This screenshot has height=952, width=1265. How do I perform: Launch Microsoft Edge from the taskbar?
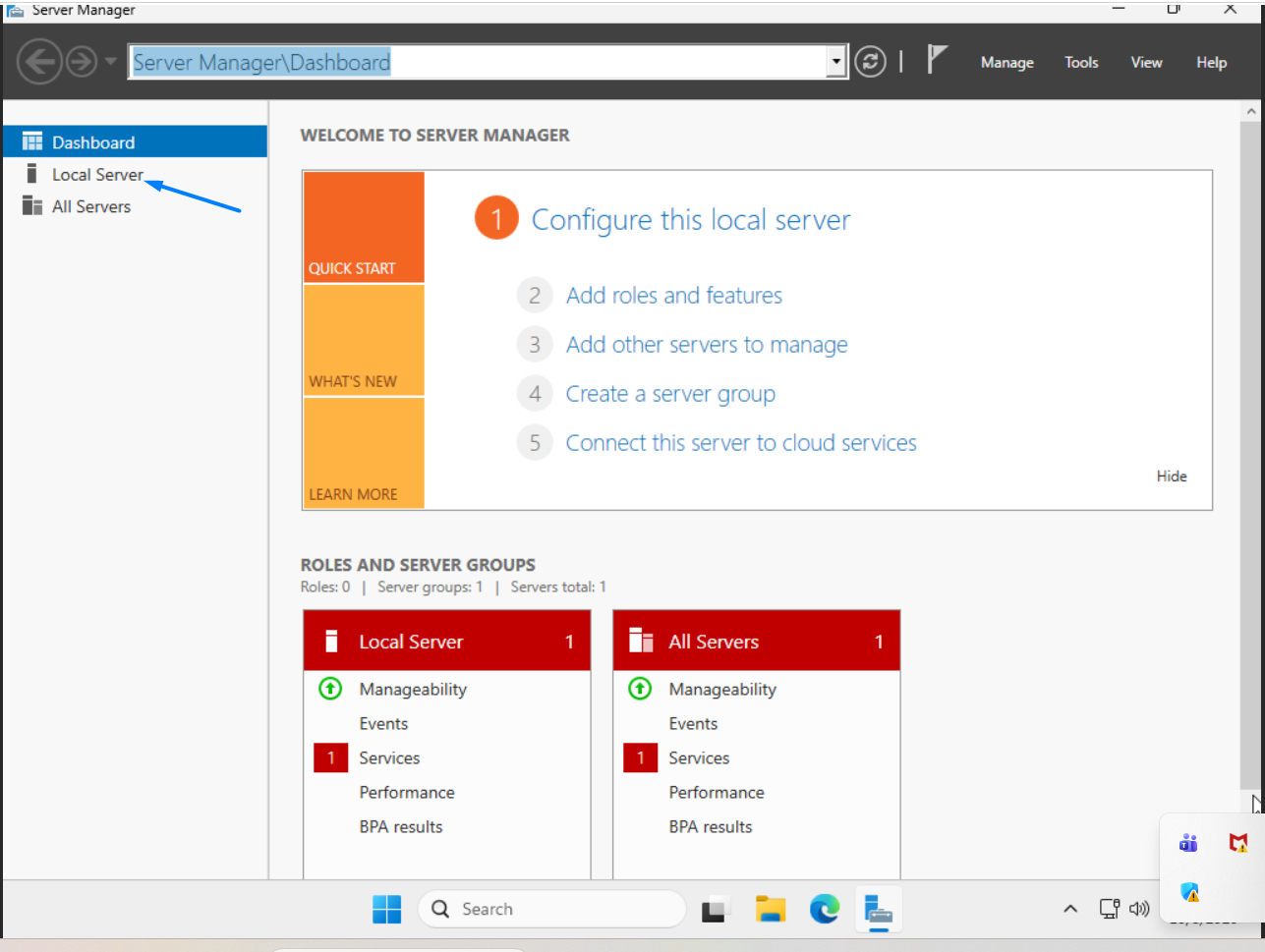[x=825, y=910]
